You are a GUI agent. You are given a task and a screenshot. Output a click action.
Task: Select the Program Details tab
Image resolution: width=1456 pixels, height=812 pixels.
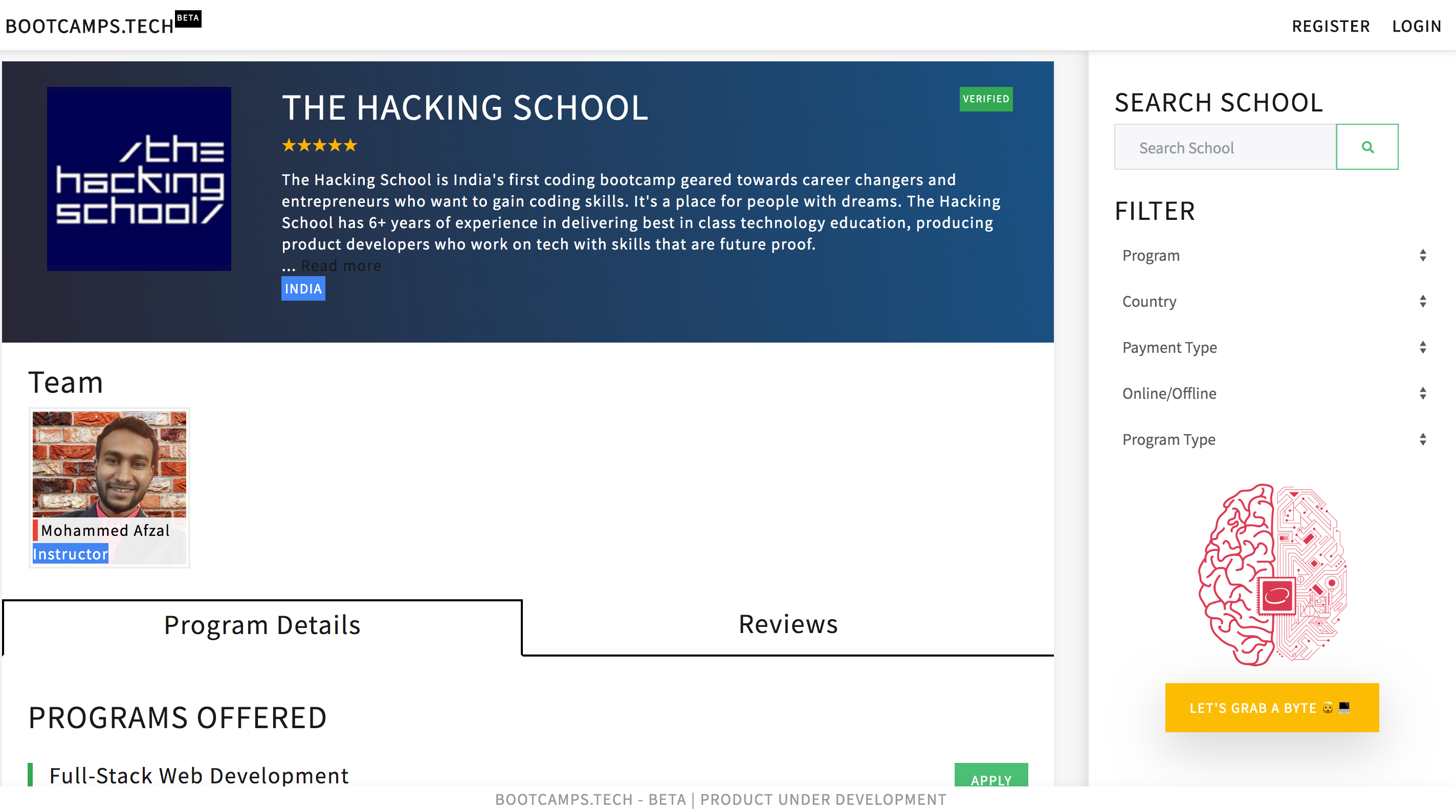click(x=261, y=624)
